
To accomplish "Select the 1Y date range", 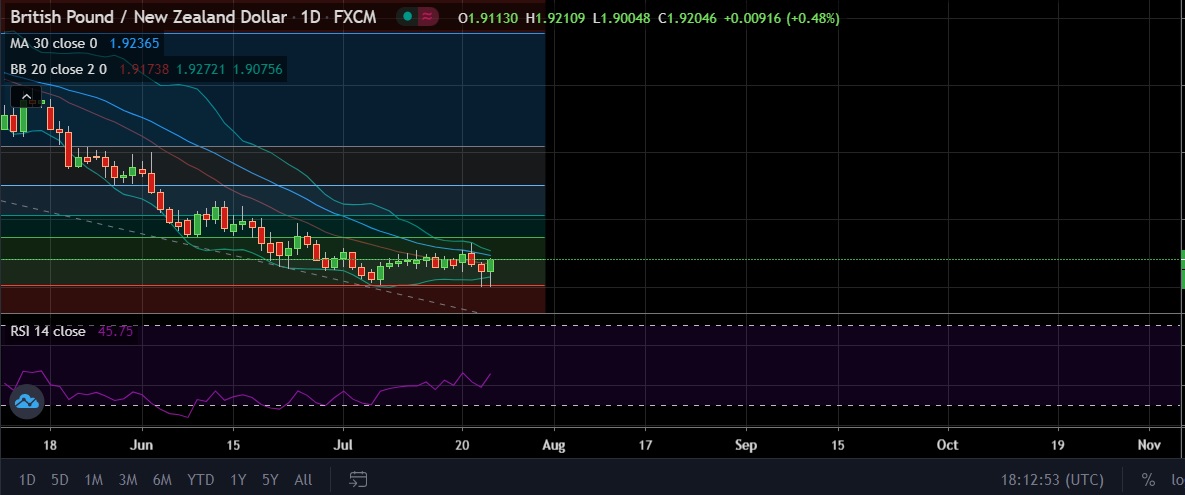I will [238, 479].
